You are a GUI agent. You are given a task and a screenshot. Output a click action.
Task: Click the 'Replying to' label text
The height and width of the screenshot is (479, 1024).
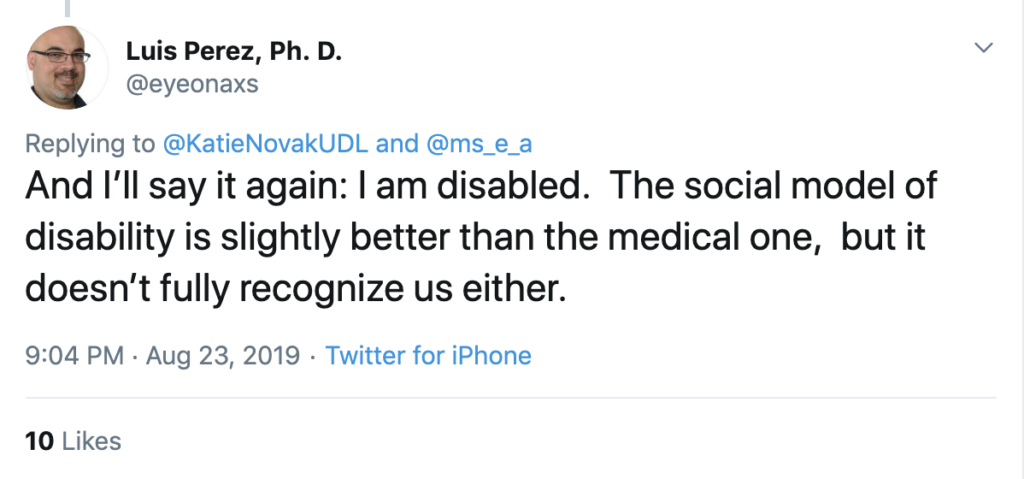pyautogui.click(x=90, y=144)
